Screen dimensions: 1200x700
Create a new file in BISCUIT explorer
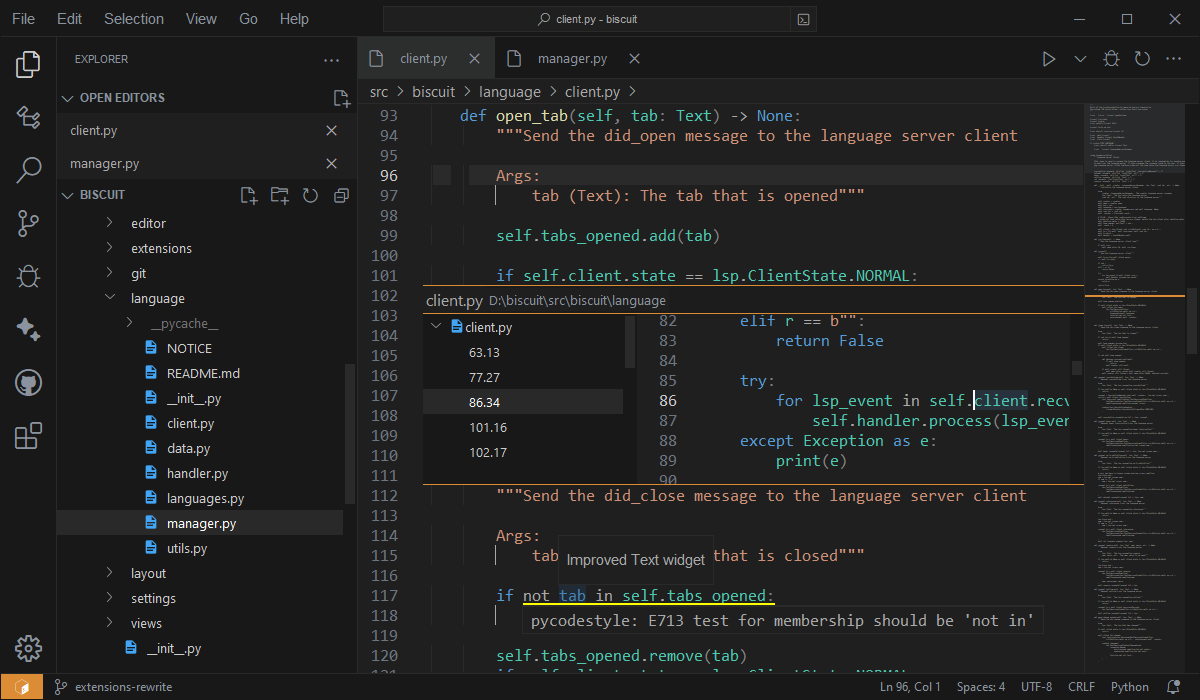click(248, 195)
